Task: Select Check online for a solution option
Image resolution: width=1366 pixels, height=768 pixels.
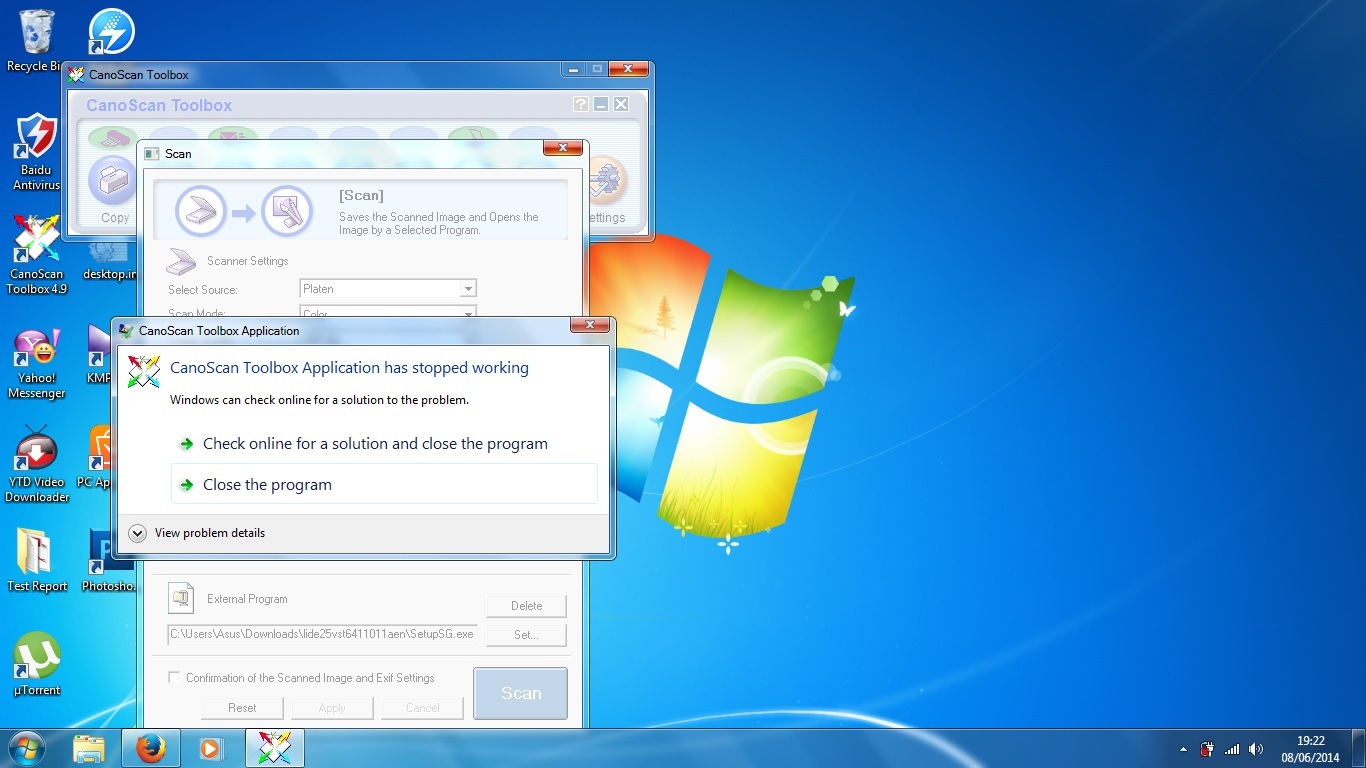Action: pos(375,444)
